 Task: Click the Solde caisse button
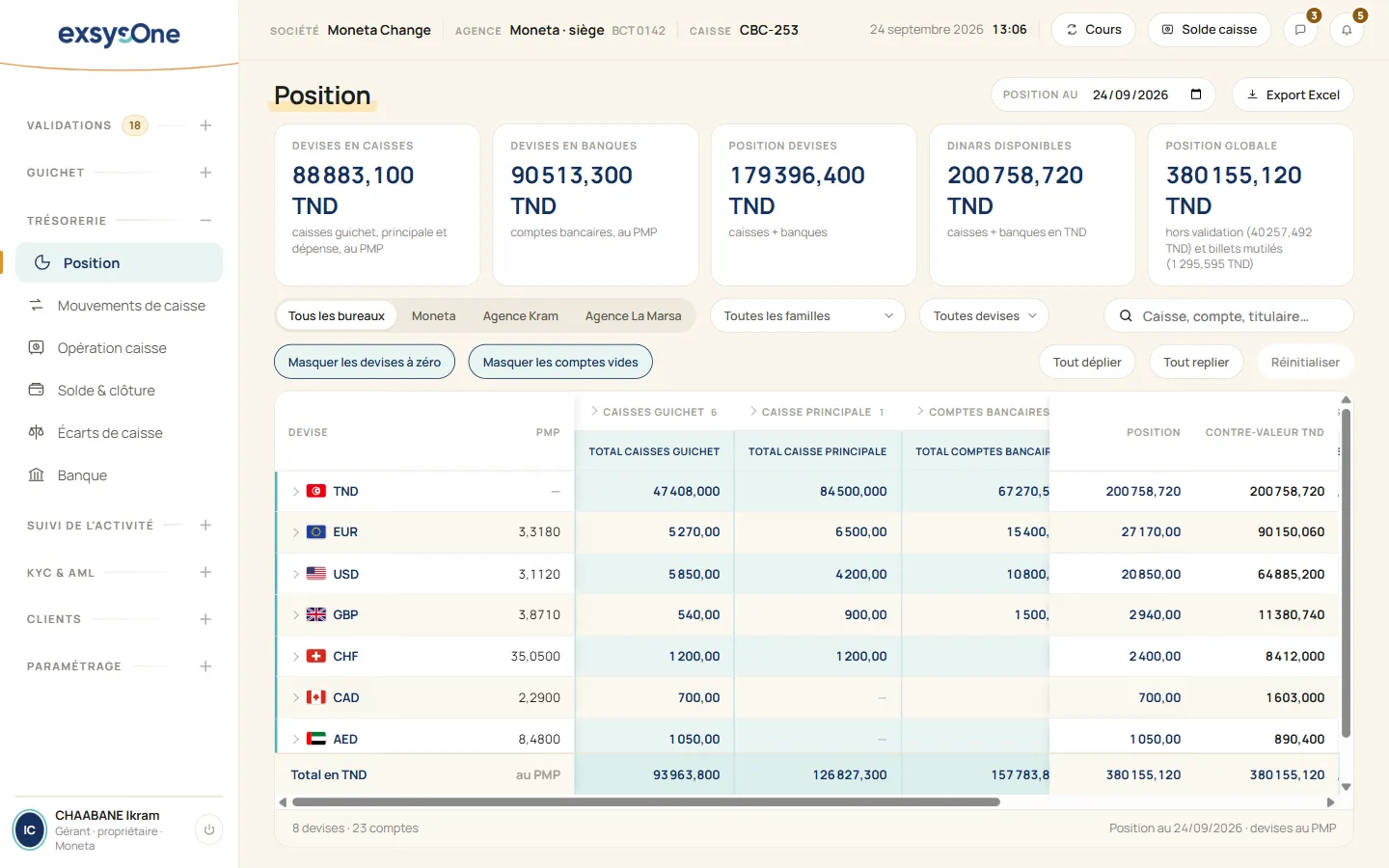point(1209,30)
